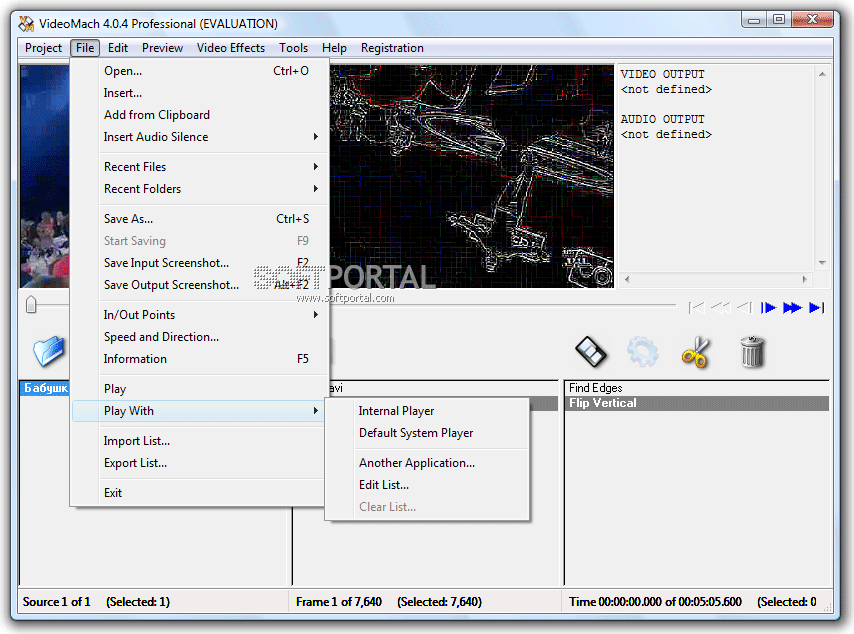The height and width of the screenshot is (634, 854).
Task: Open the Tools menu
Action: [x=294, y=48]
